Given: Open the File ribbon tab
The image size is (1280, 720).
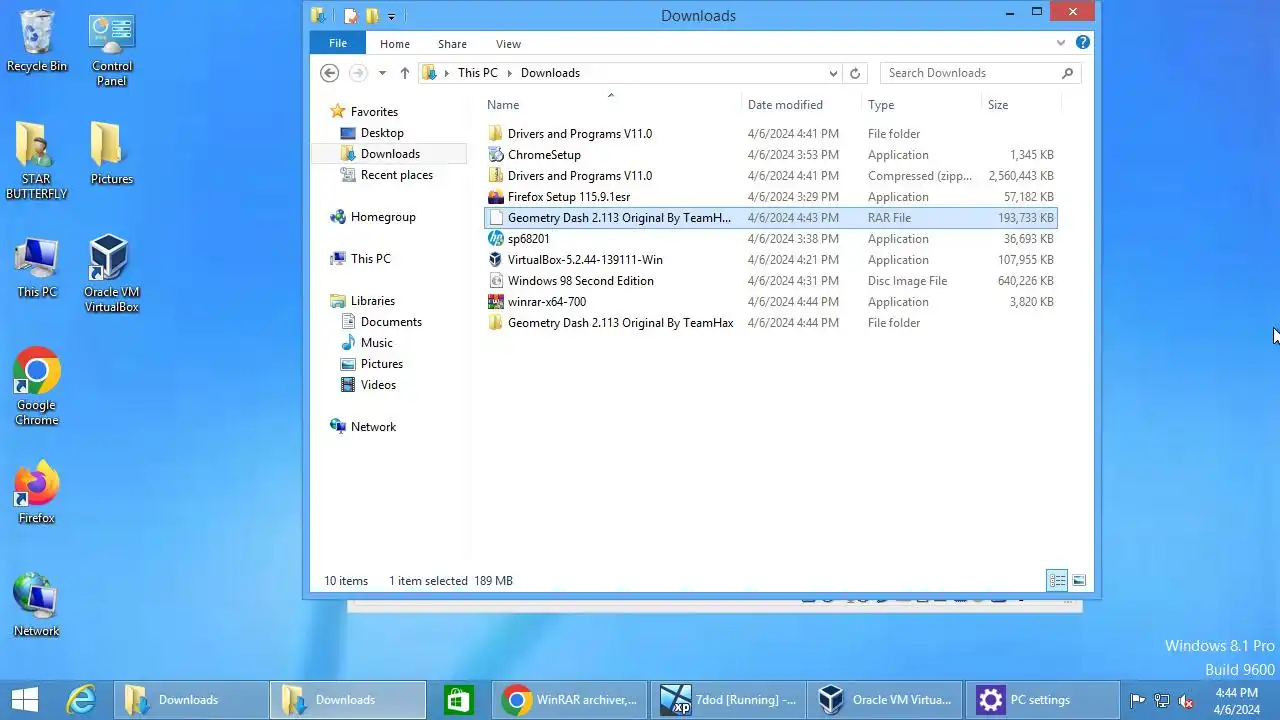Looking at the screenshot, I should pos(338,43).
